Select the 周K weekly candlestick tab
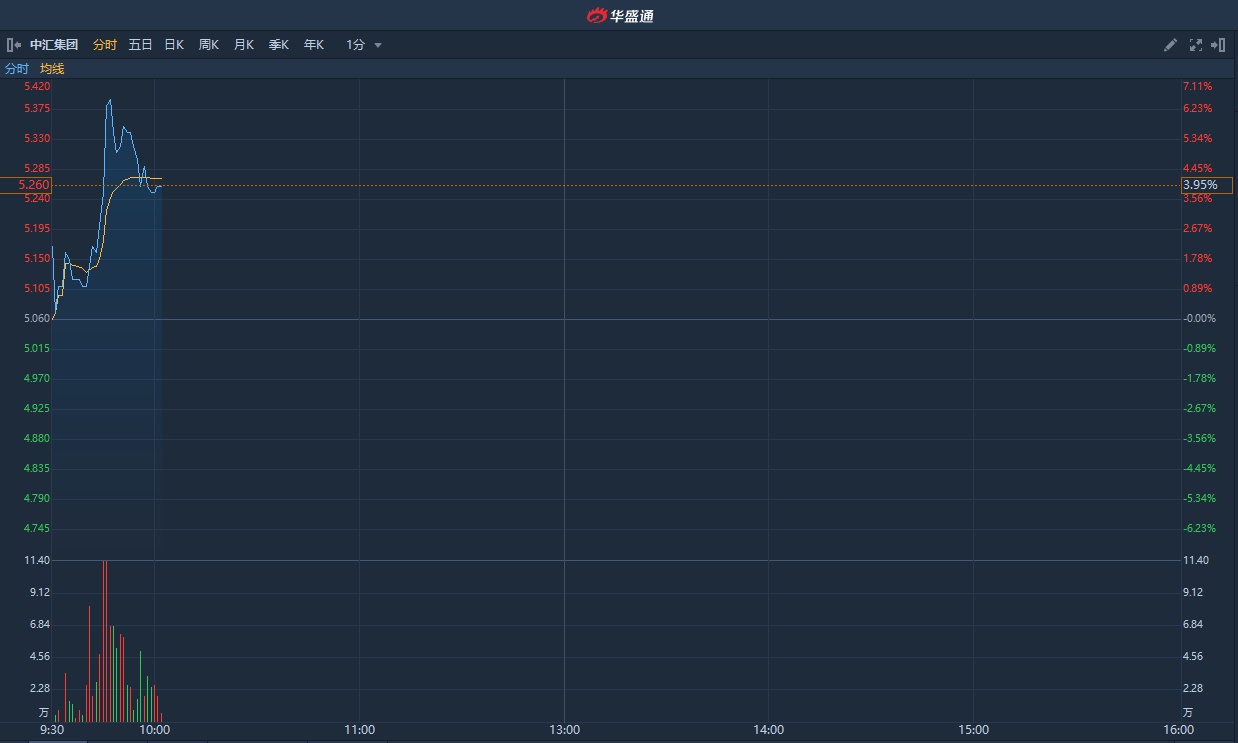Viewport: 1238px width, 743px height. tap(209, 45)
